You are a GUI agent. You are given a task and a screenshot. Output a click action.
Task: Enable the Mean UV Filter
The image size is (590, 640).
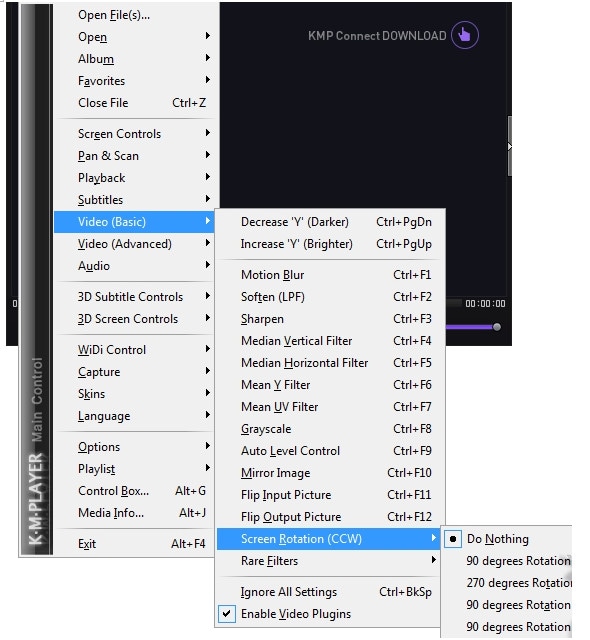[x=330, y=407]
